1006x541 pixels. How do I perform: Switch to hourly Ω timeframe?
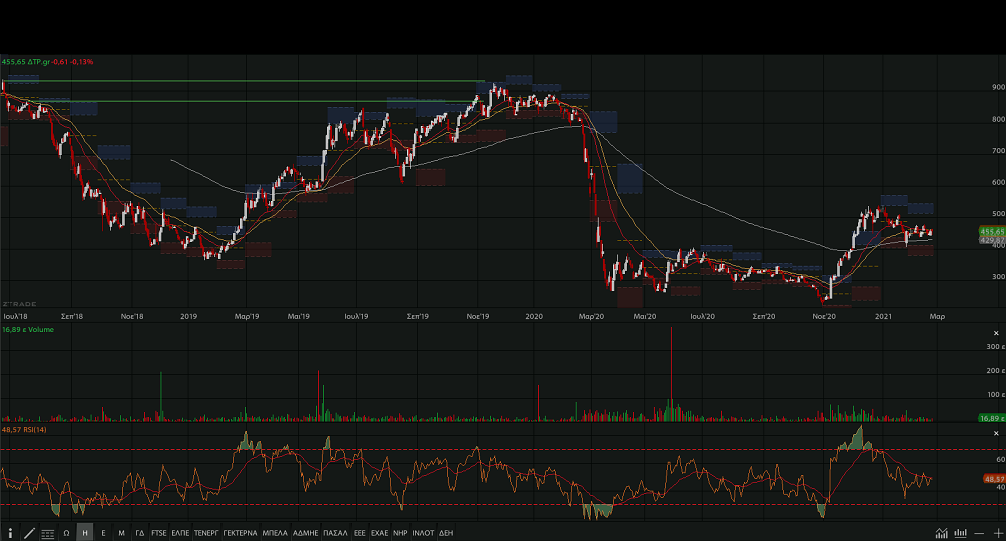66,533
